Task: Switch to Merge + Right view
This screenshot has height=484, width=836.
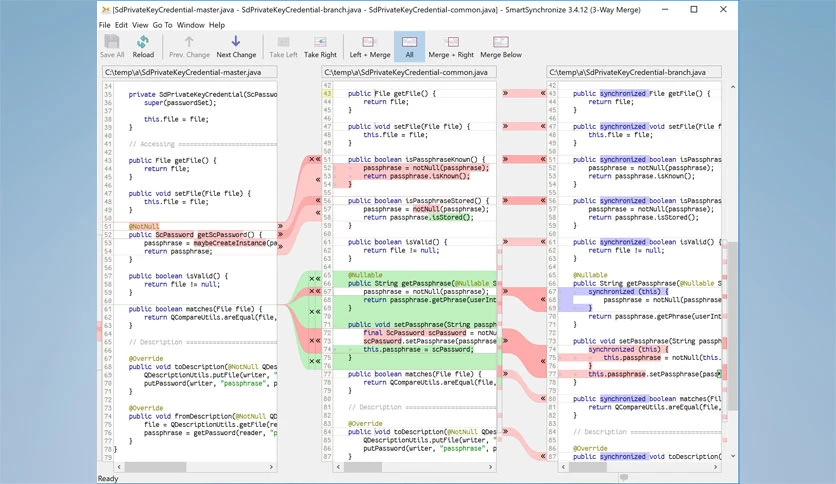Action: [451, 46]
